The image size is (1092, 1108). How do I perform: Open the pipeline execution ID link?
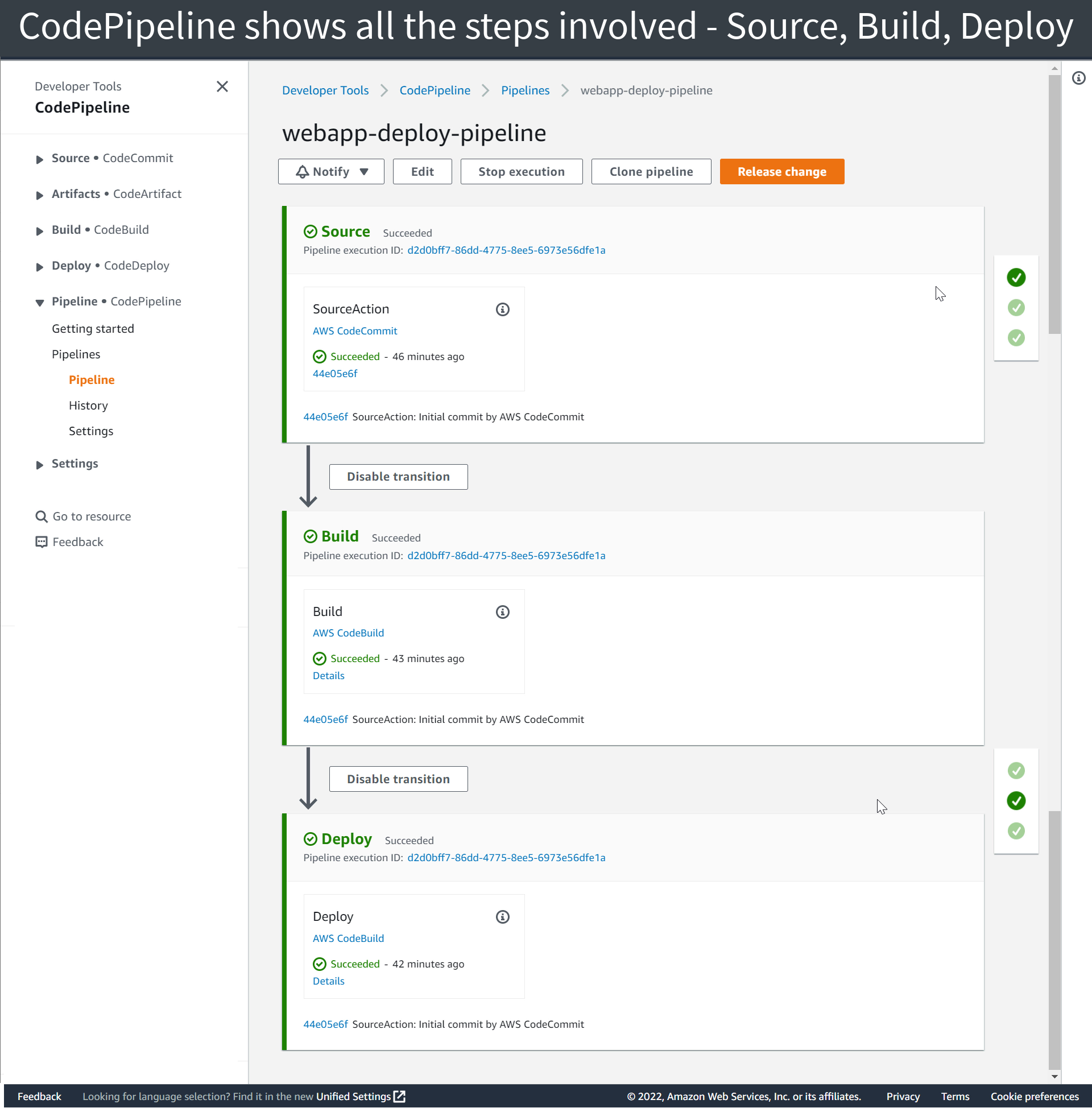(x=506, y=250)
